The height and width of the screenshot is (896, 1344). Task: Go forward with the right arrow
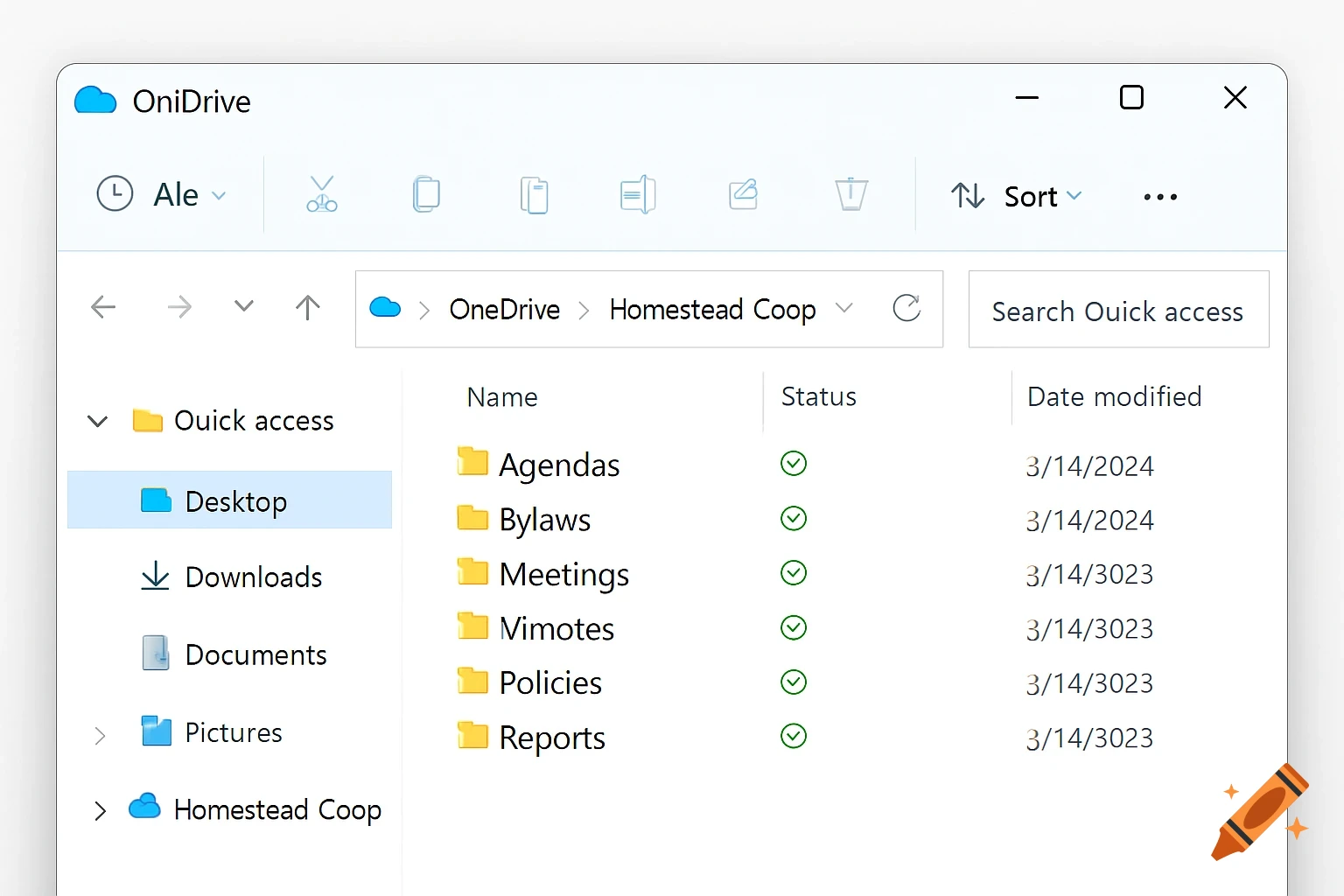coord(178,307)
